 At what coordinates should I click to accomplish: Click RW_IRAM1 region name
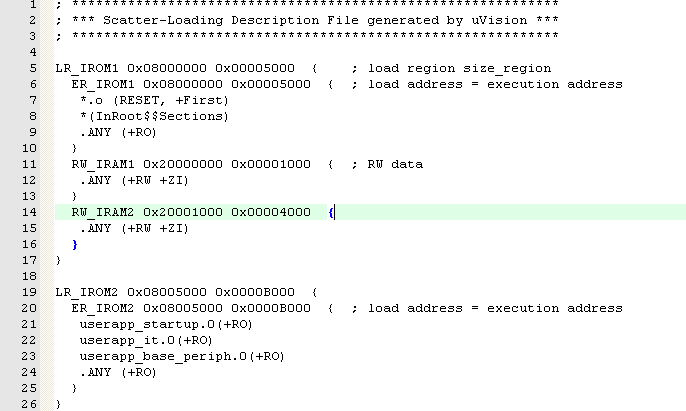103,164
